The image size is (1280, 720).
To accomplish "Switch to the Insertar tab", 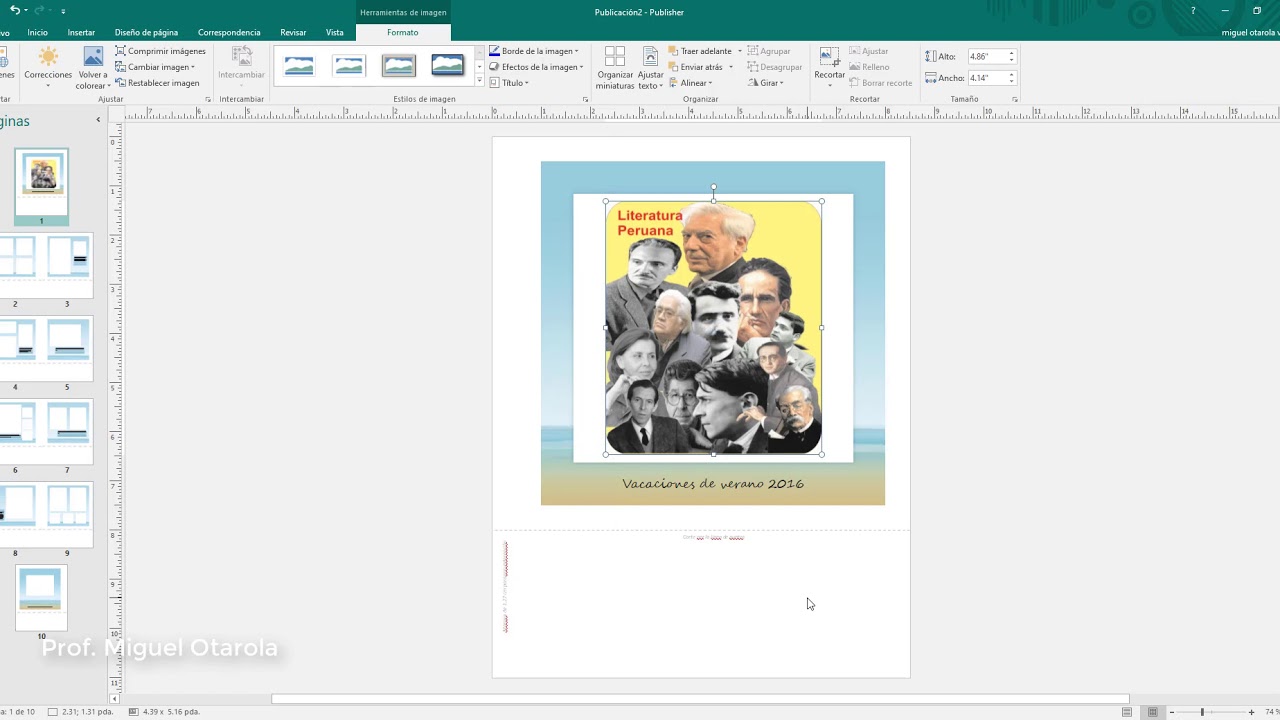I will pos(81,32).
